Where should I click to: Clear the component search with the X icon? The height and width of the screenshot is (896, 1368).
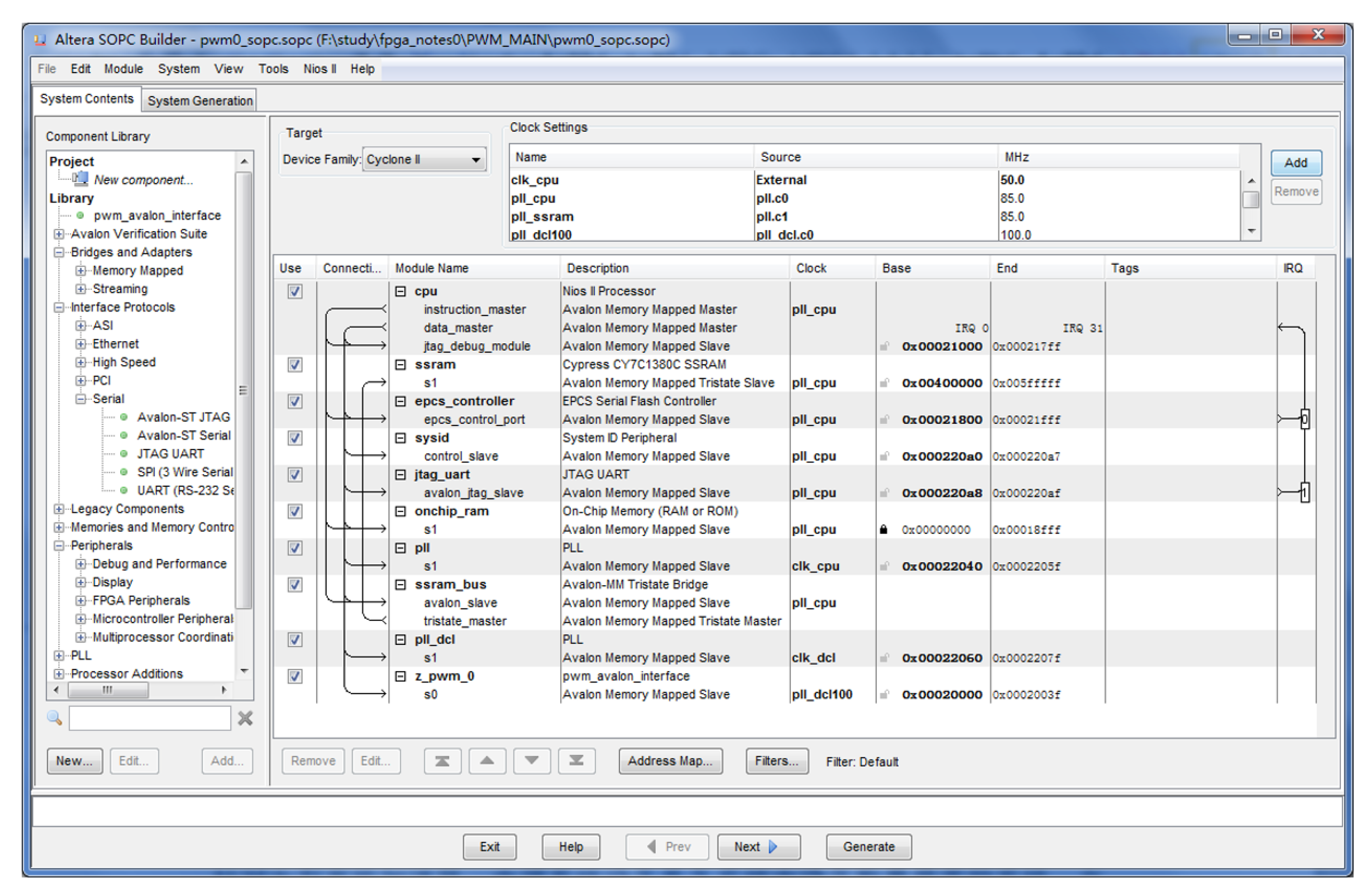pyautogui.click(x=245, y=718)
